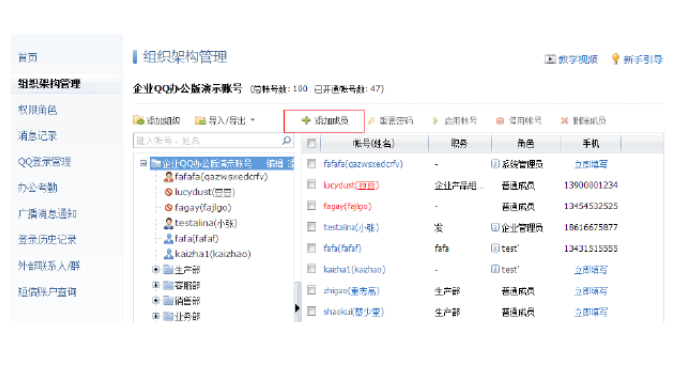Viewport: 673px width, 366px height.
Task: Click the 手机 column header
Action: click(591, 143)
